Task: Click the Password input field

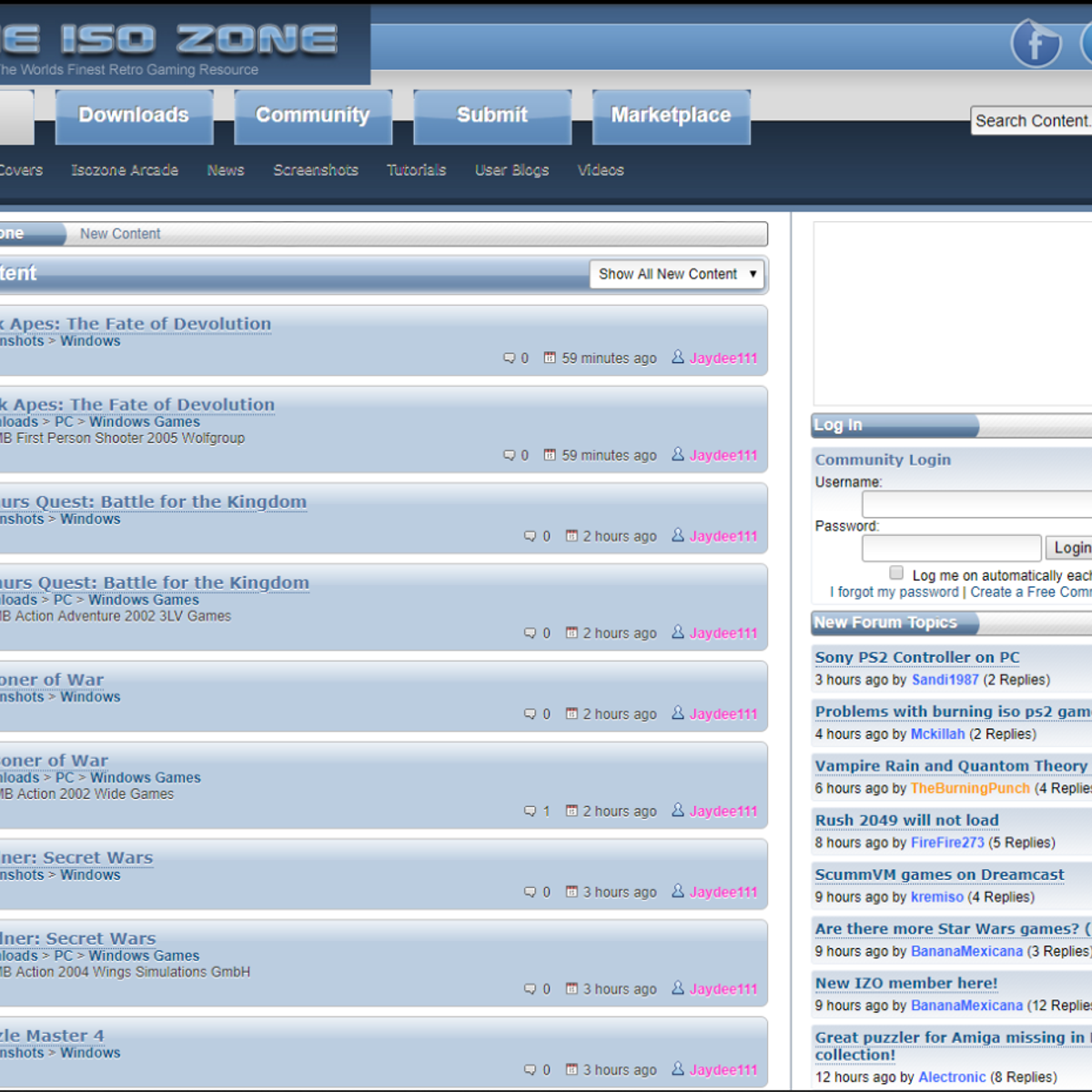Action: pos(952,548)
